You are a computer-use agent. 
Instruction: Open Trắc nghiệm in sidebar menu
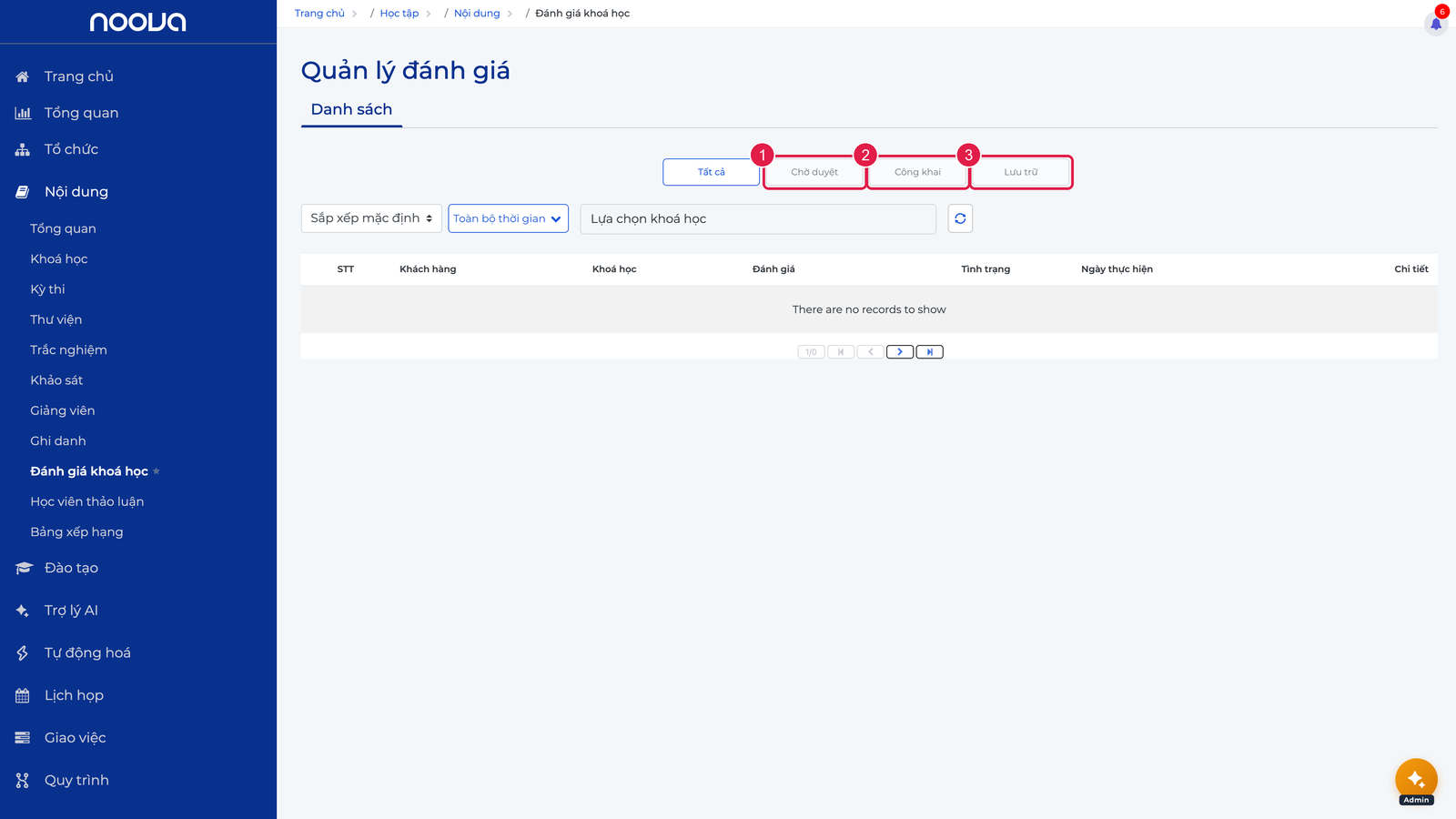[x=69, y=350]
